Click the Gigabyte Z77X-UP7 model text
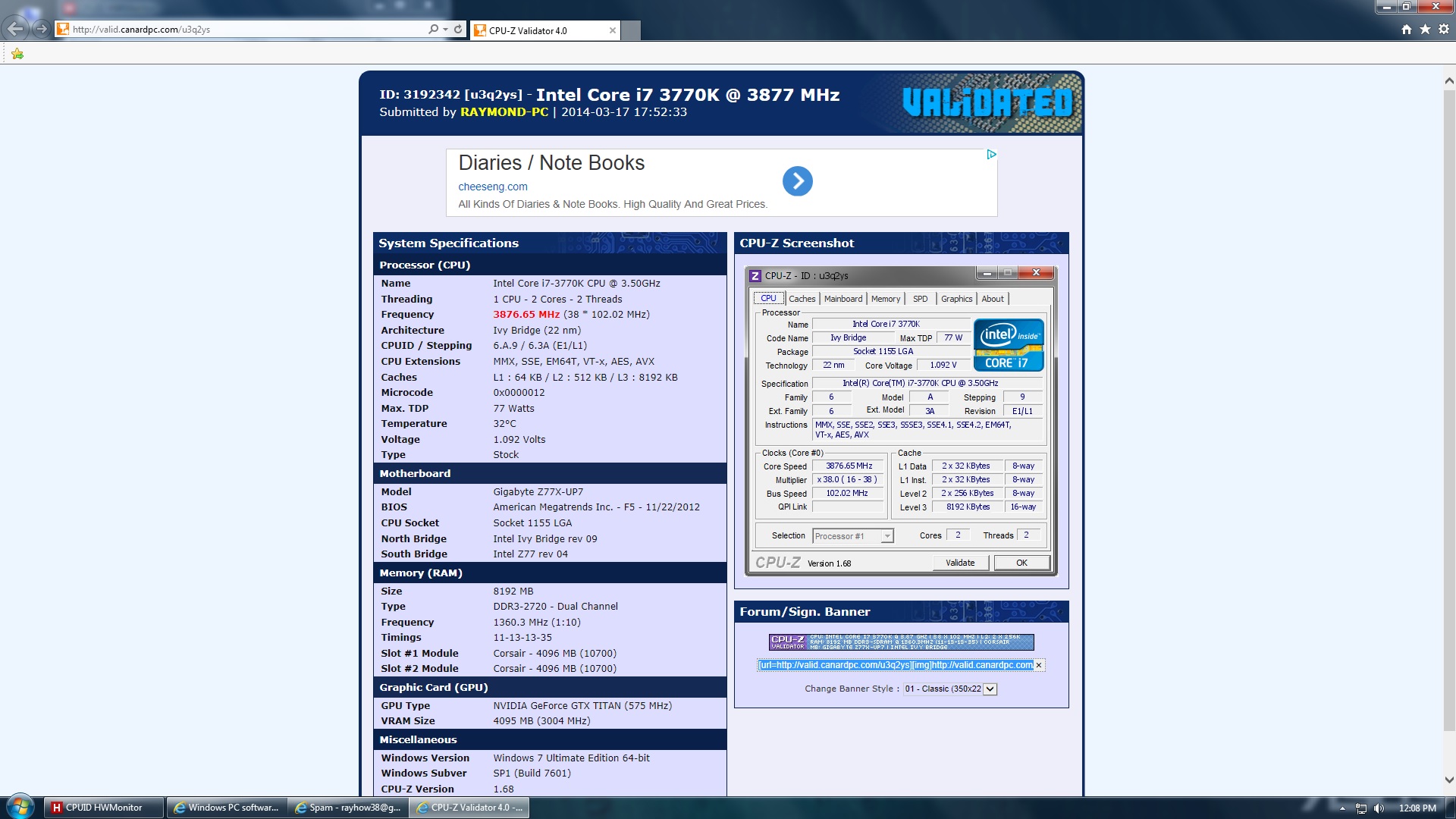Image resolution: width=1456 pixels, height=819 pixels. click(538, 492)
